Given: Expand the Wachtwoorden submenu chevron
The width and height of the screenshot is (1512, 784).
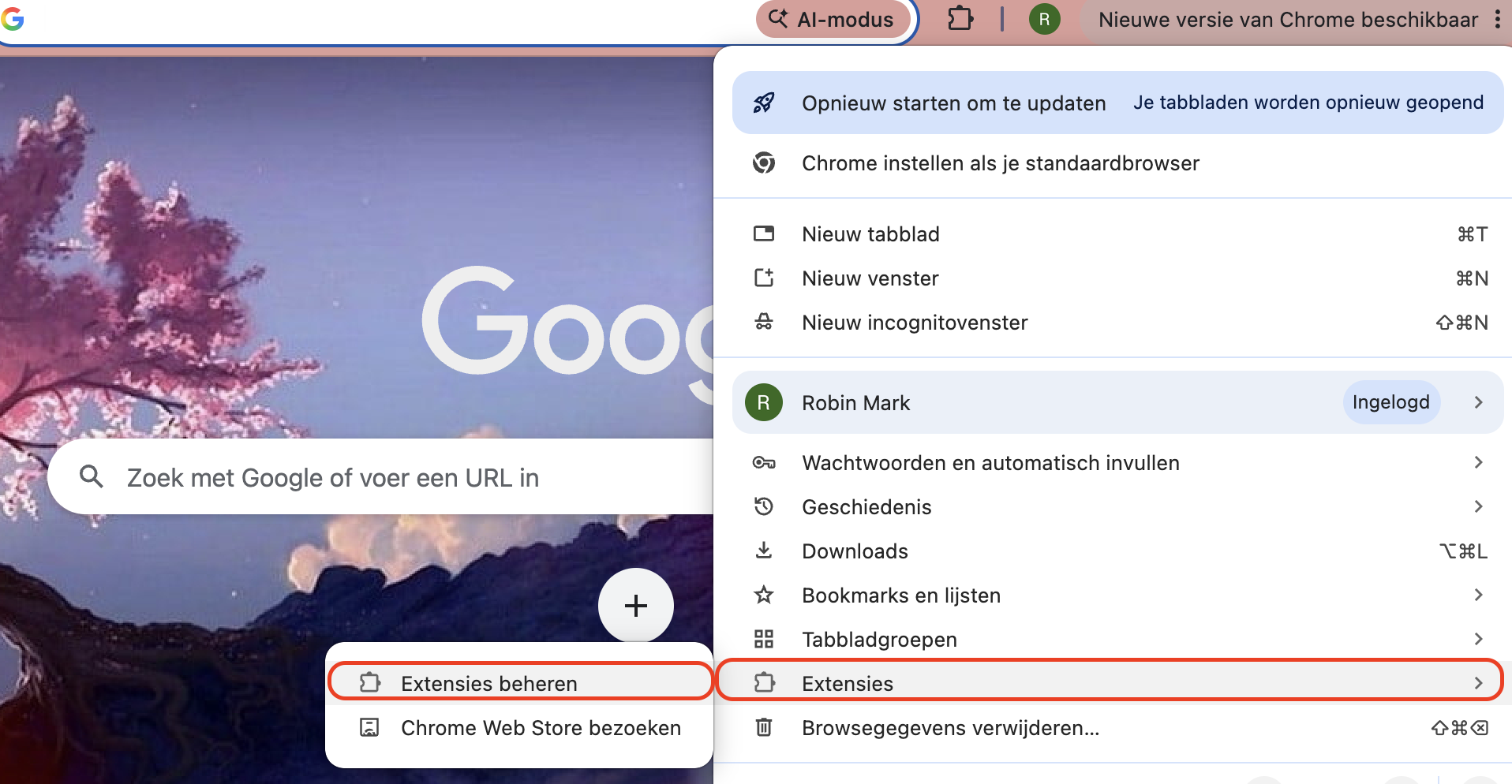Looking at the screenshot, I should 1478,463.
